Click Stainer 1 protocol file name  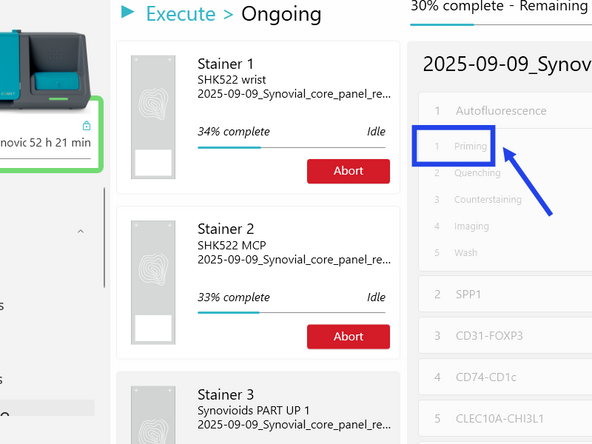click(x=294, y=94)
